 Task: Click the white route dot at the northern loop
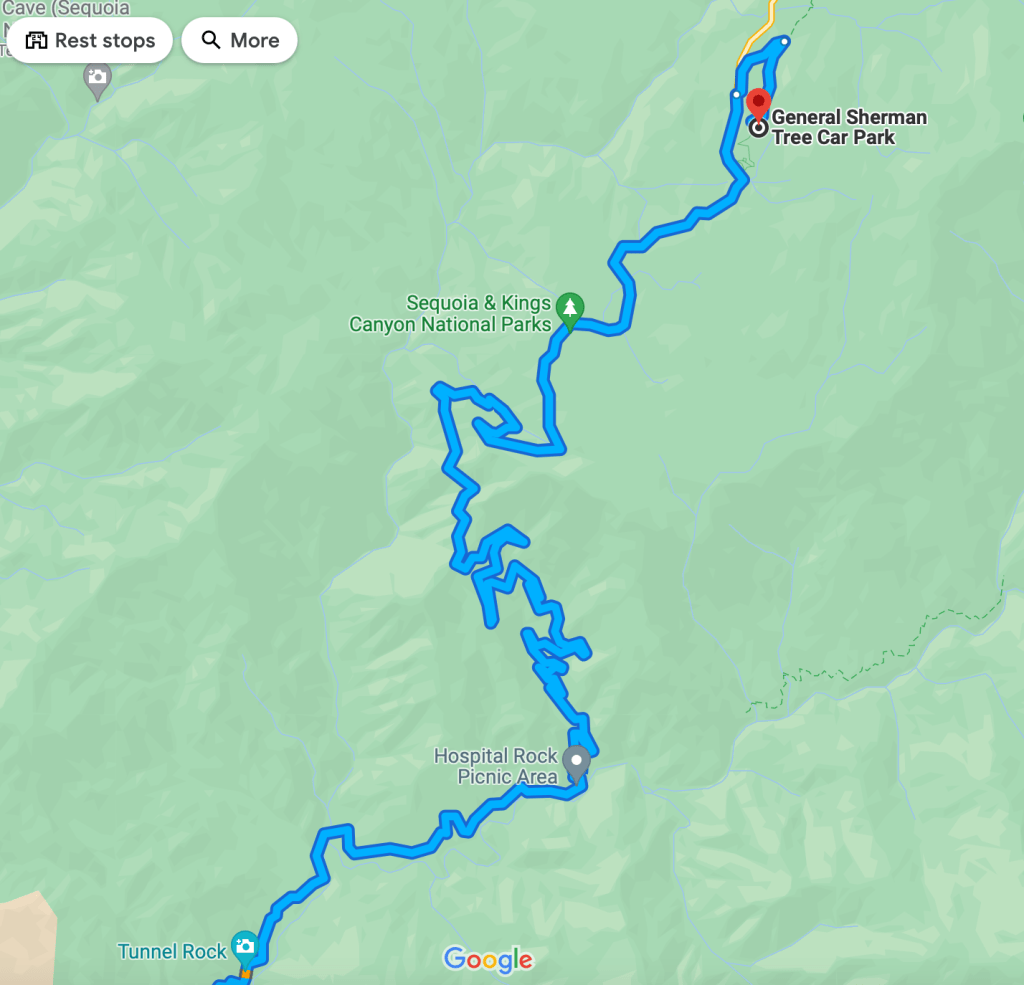[x=785, y=42]
